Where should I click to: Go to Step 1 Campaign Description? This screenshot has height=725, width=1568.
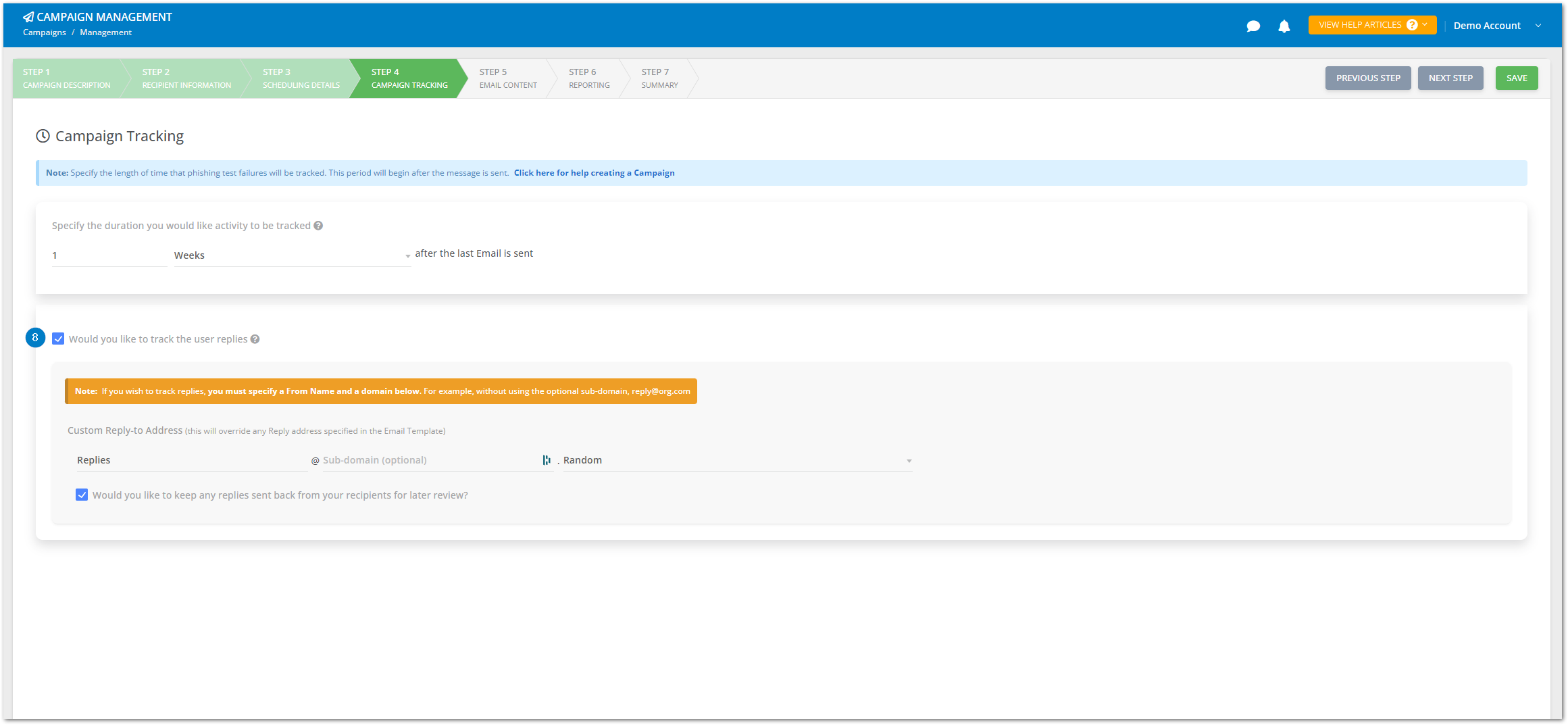(67, 78)
